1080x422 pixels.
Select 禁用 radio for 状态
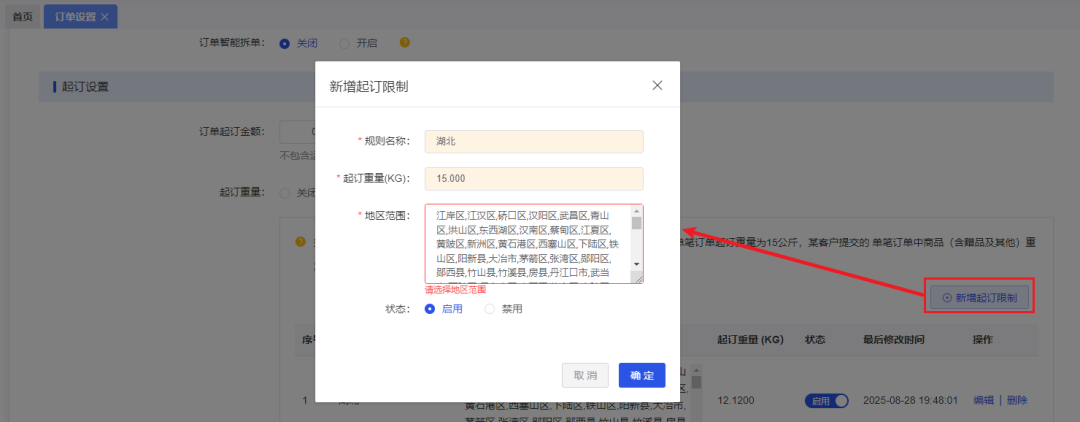coord(490,309)
